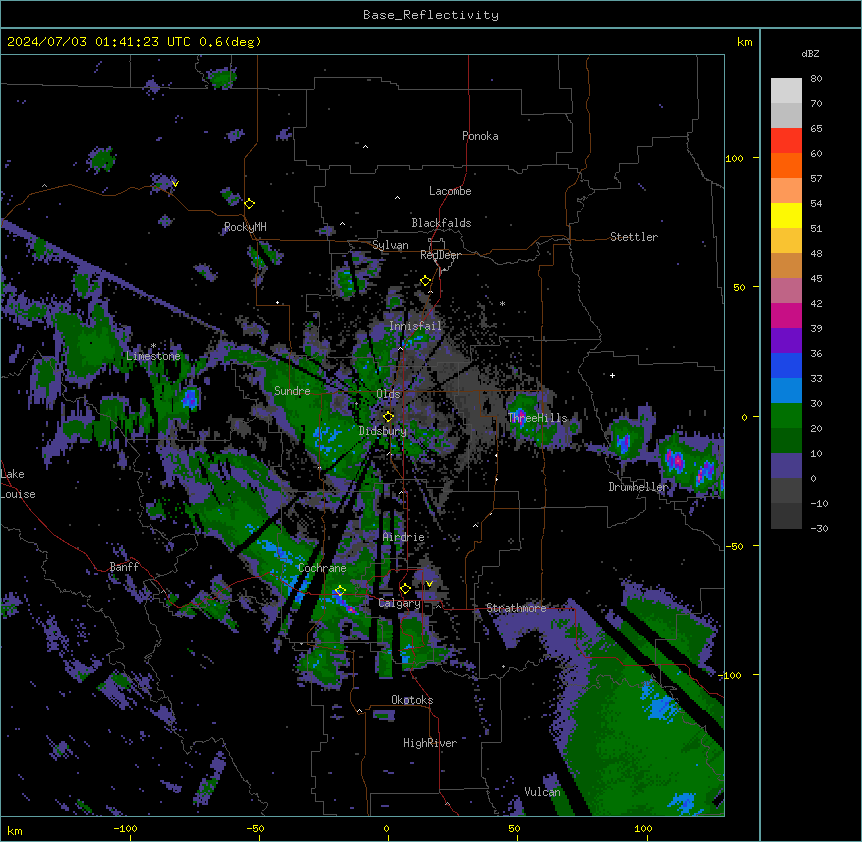The image size is (862, 842).
Task: Click the yellow V marker northwest of RockyMH
Action: pyautogui.click(x=175, y=184)
